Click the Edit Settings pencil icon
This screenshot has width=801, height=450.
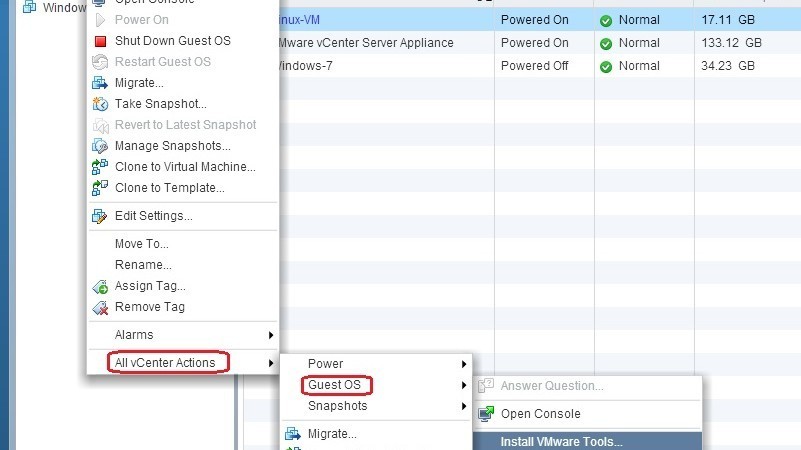point(100,216)
